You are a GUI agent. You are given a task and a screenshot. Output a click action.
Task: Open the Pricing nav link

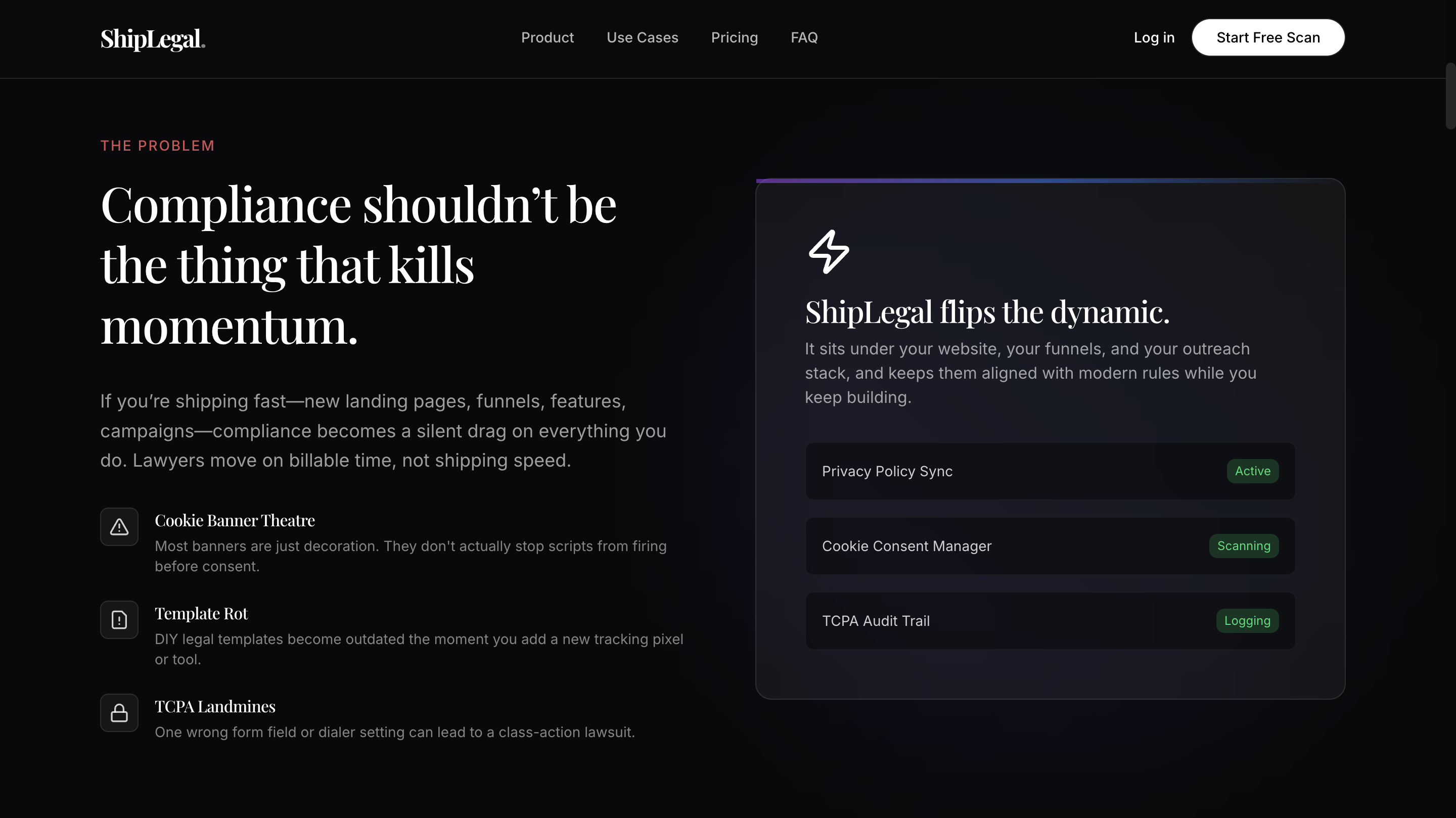click(x=734, y=37)
